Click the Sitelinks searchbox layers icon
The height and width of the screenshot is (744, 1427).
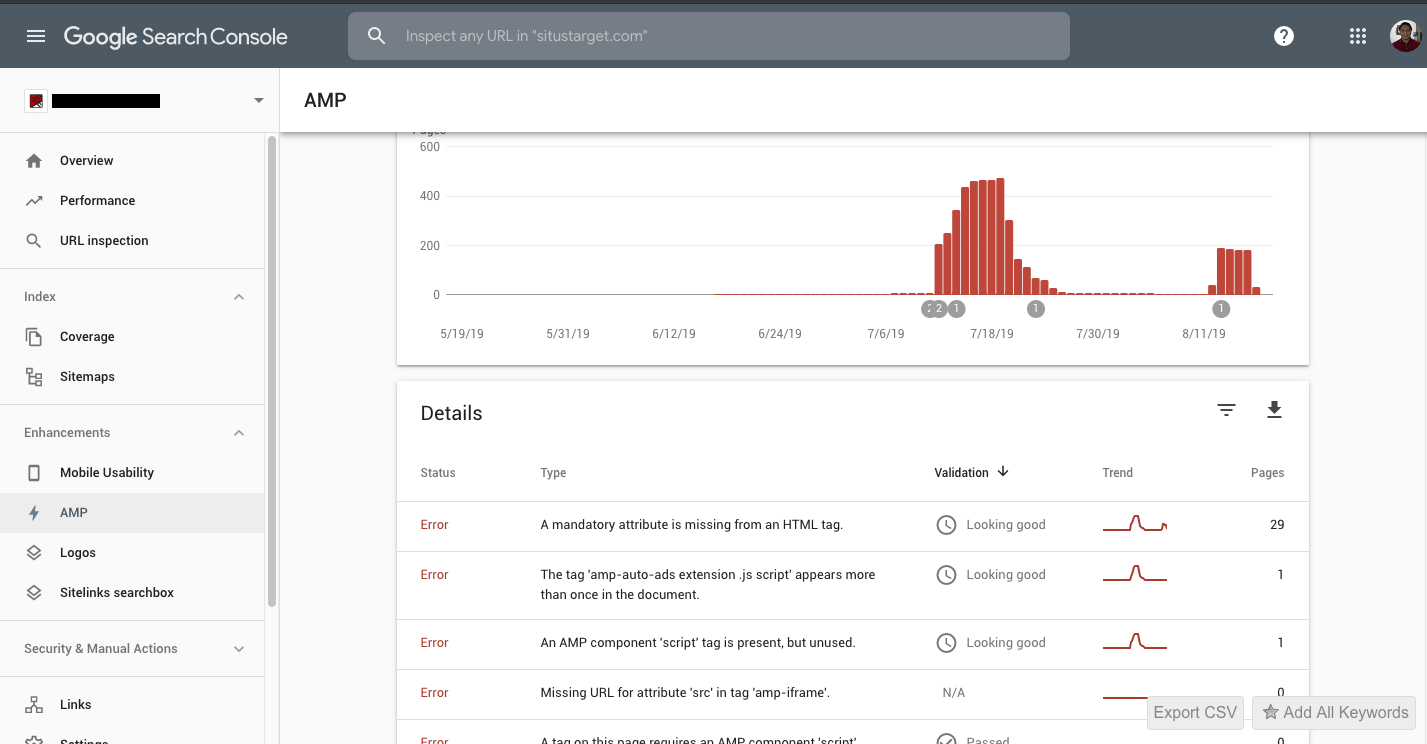(34, 593)
